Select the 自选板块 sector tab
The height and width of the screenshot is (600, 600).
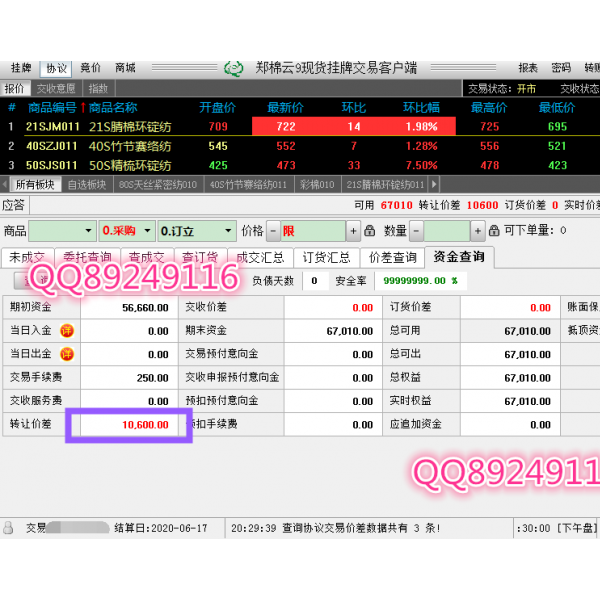87,185
